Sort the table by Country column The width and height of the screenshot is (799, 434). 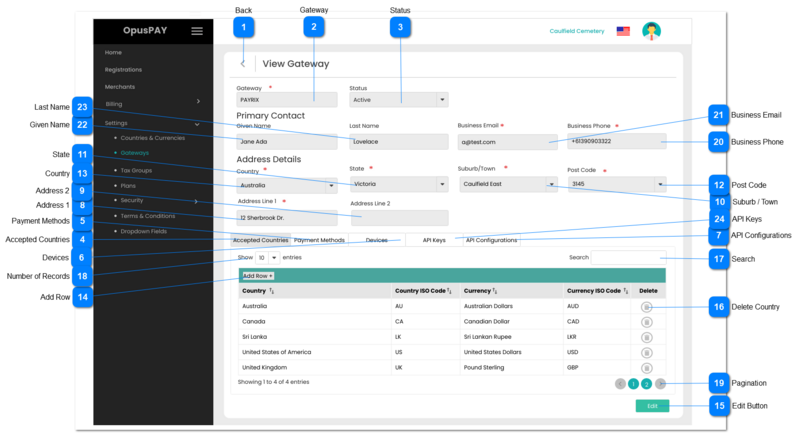coord(273,291)
